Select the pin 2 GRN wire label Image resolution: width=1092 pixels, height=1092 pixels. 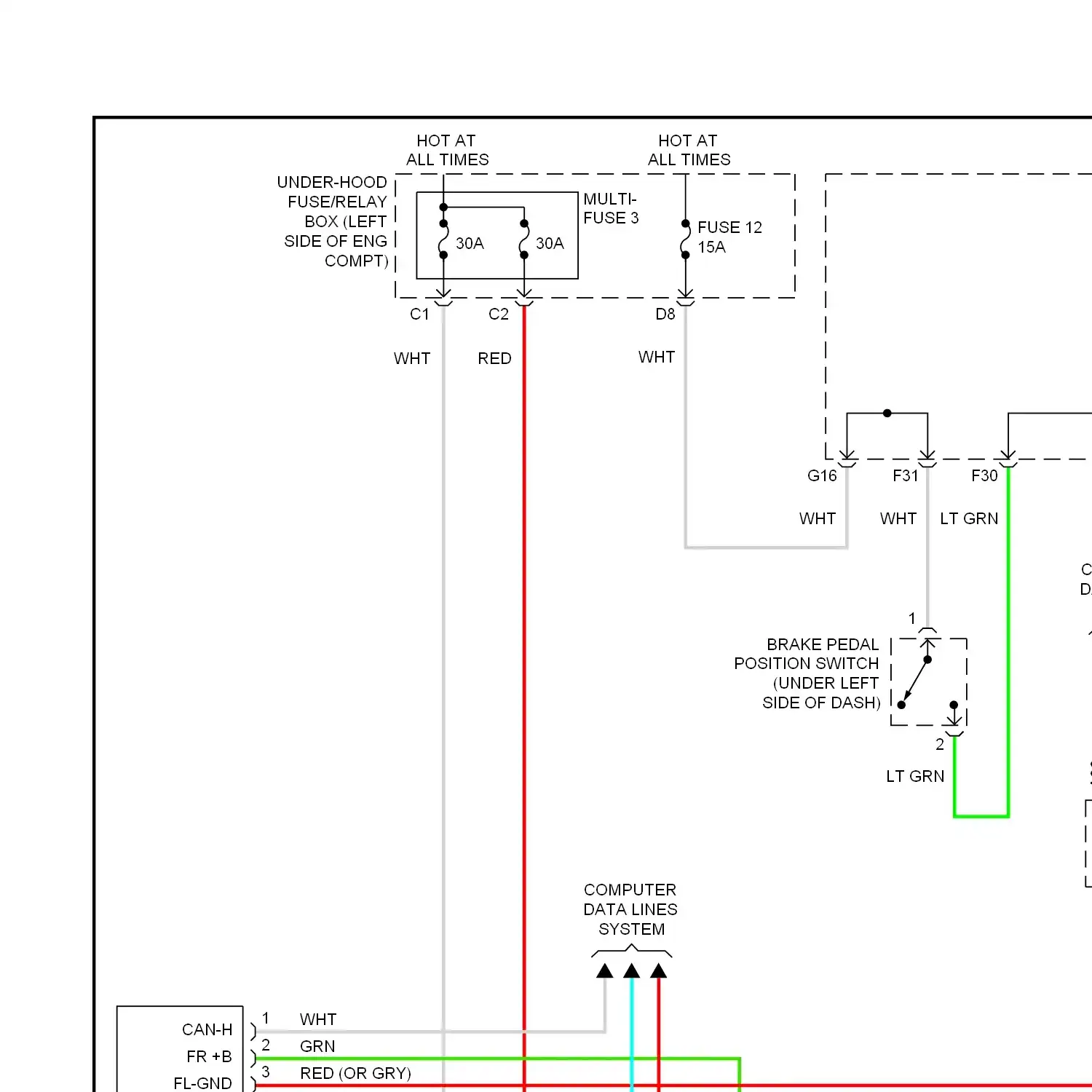coord(317,1046)
